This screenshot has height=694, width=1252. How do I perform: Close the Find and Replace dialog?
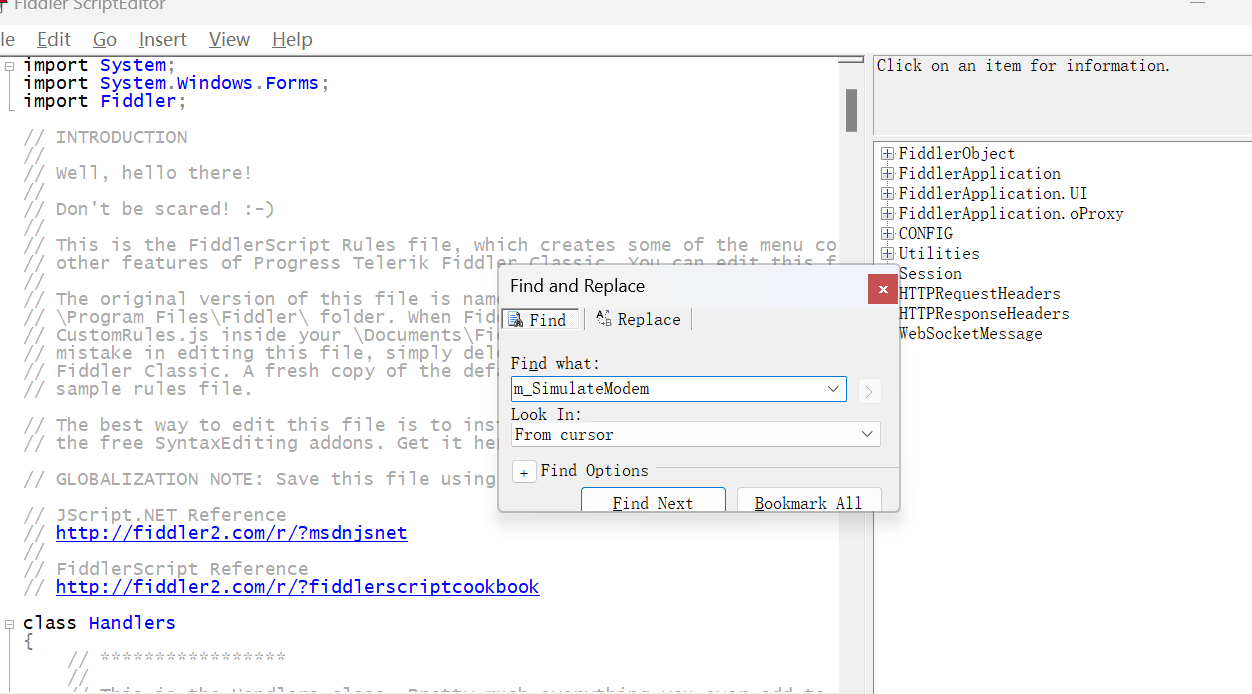[x=882, y=289]
